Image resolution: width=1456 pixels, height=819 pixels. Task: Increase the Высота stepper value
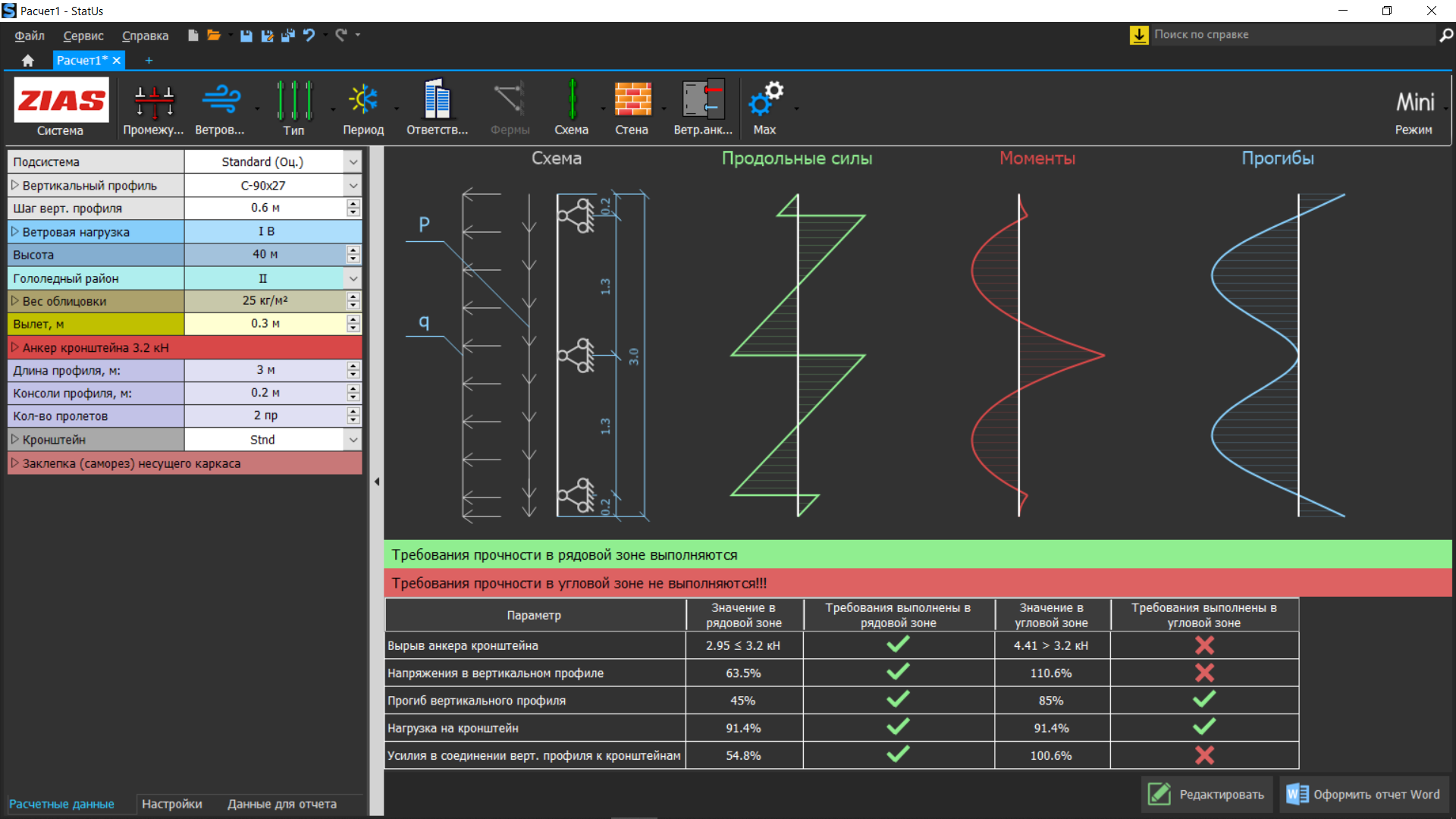click(353, 250)
